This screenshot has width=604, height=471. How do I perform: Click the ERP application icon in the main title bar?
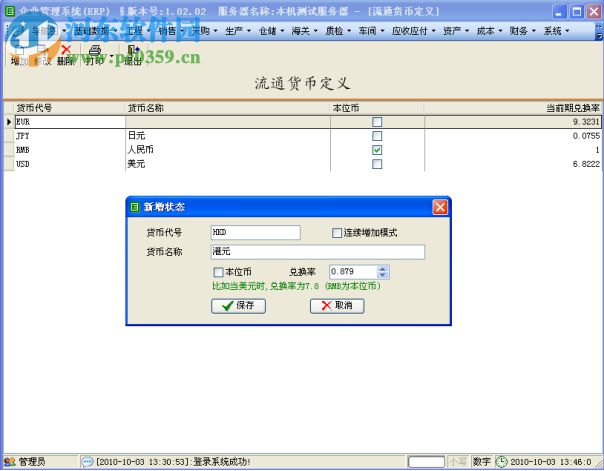click(10, 11)
